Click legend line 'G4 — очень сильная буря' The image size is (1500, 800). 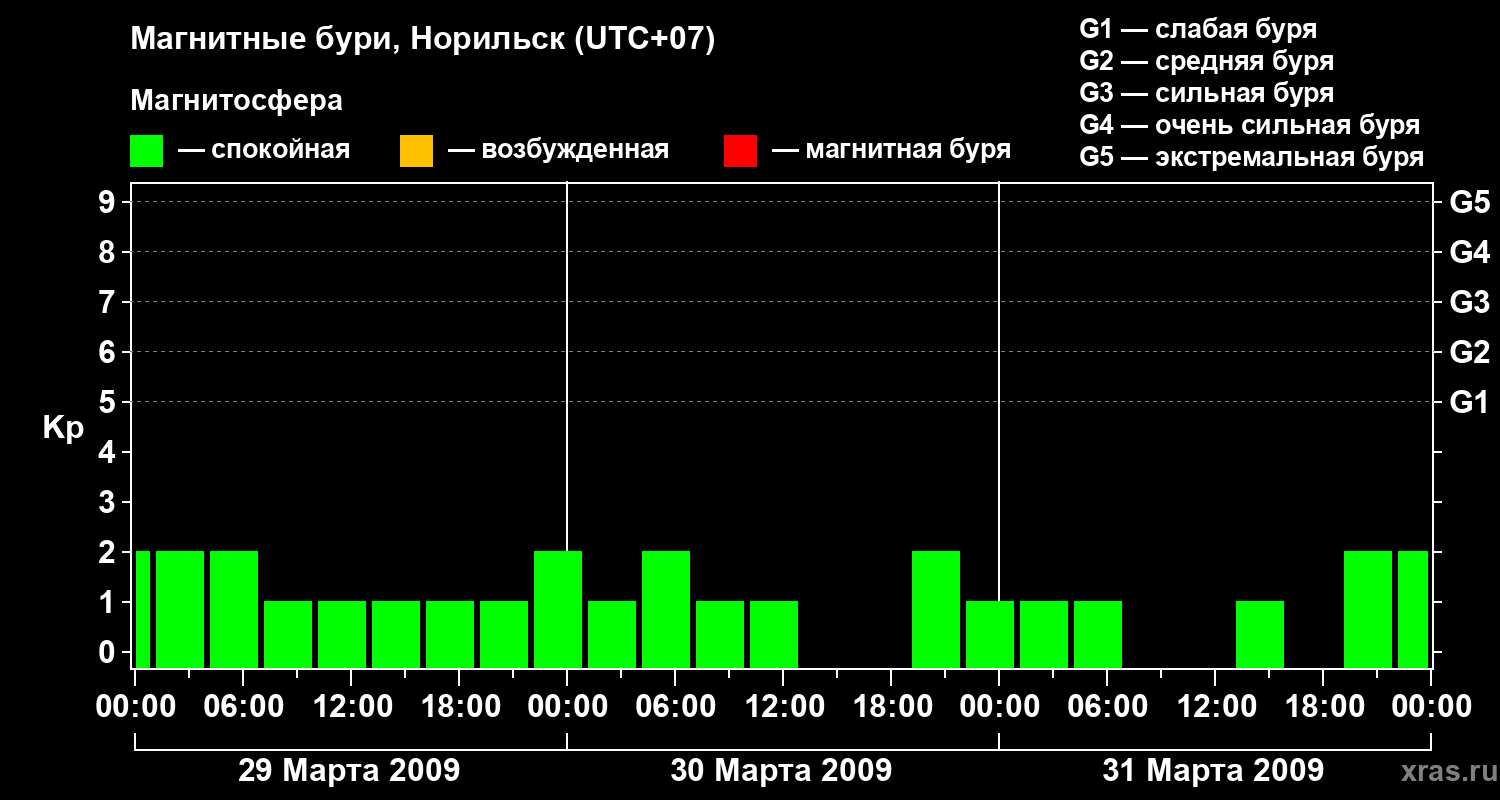point(1250,125)
